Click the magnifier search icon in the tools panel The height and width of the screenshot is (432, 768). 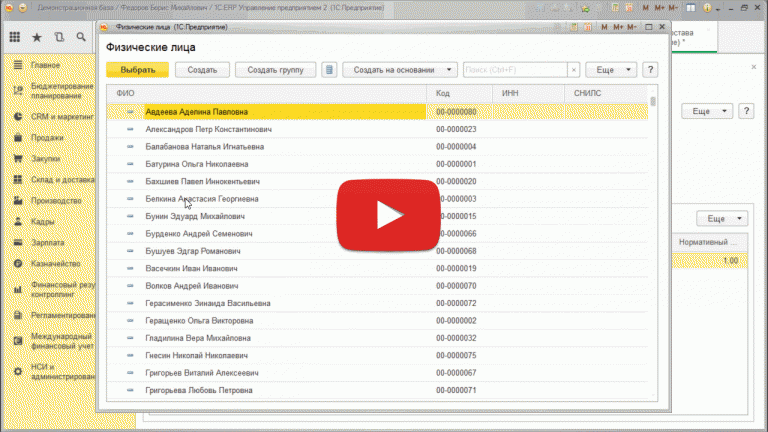(x=81, y=37)
